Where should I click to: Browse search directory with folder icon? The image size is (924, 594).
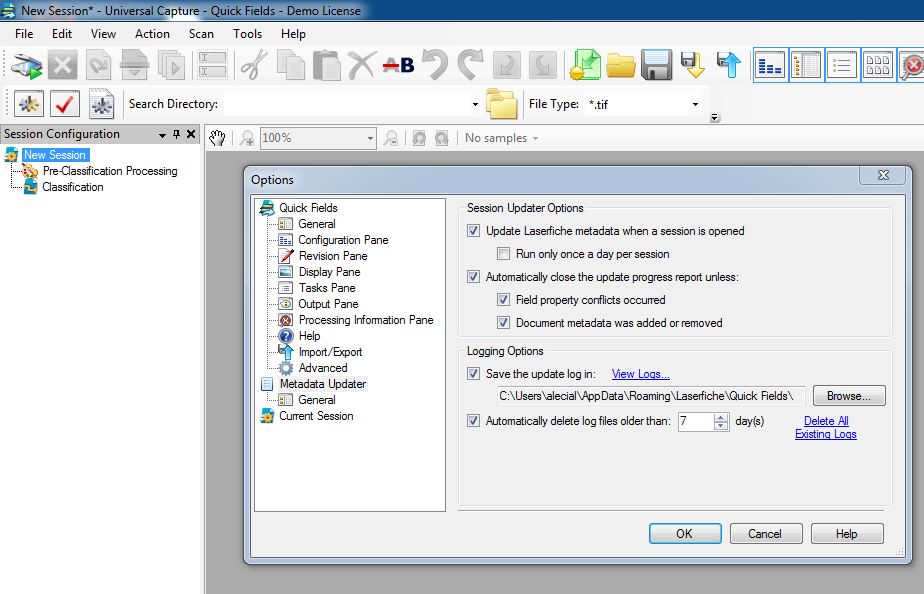pyautogui.click(x=501, y=104)
